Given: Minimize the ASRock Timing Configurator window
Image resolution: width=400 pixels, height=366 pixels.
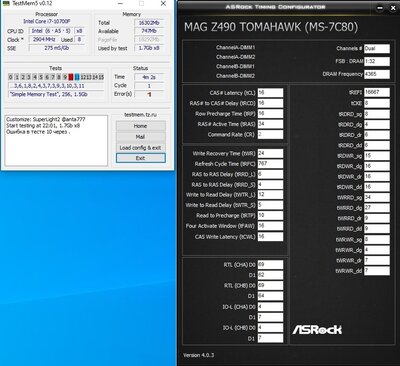Looking at the screenshot, I should tap(380, 8).
